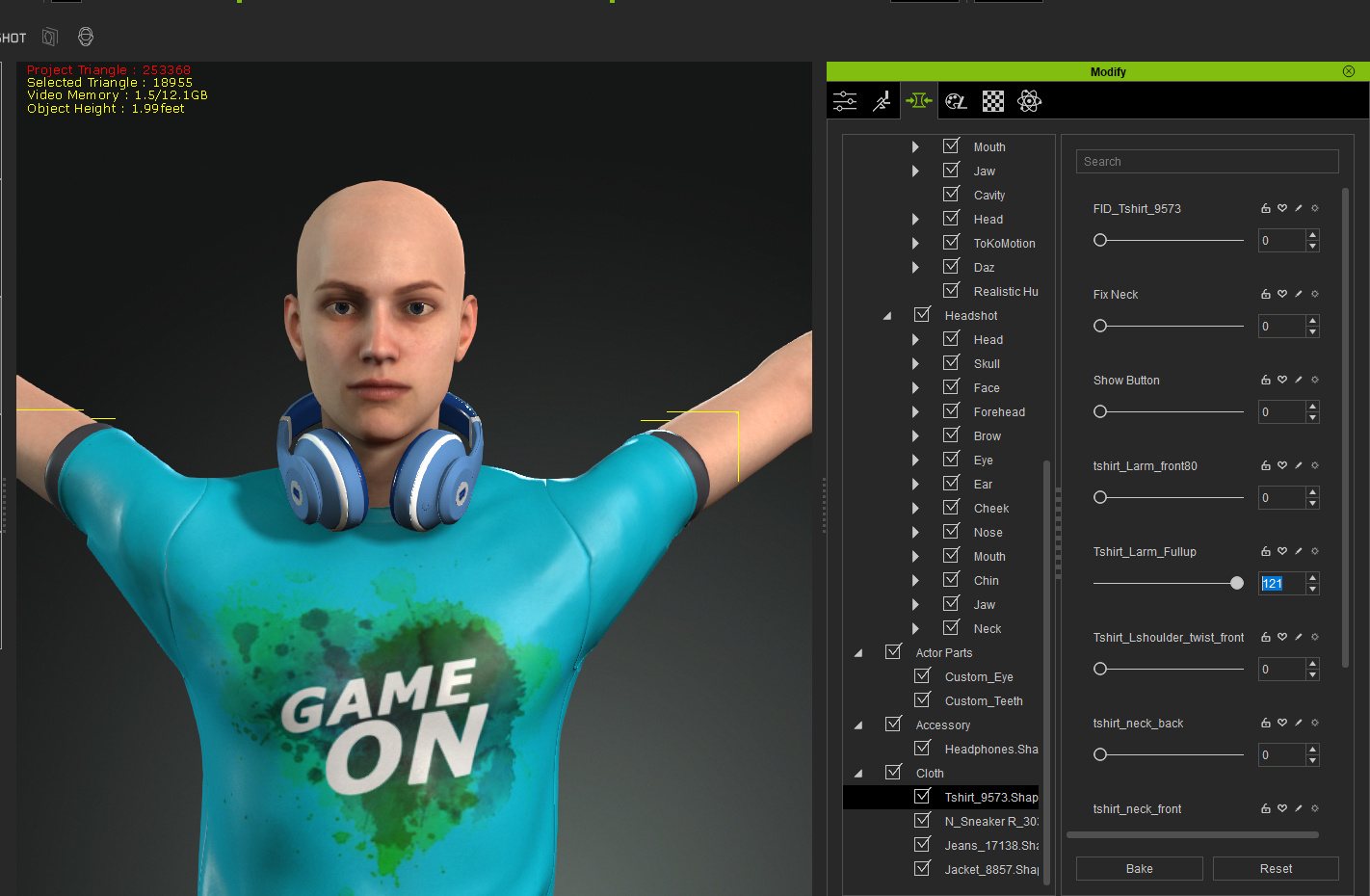Screen dimensions: 1370x896
Task: Open settings gear for tshirt_neck_back
Action: (1315, 723)
